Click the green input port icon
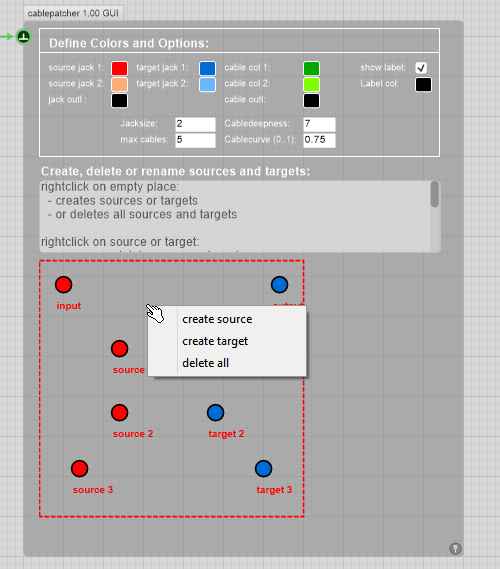 [x=24, y=37]
